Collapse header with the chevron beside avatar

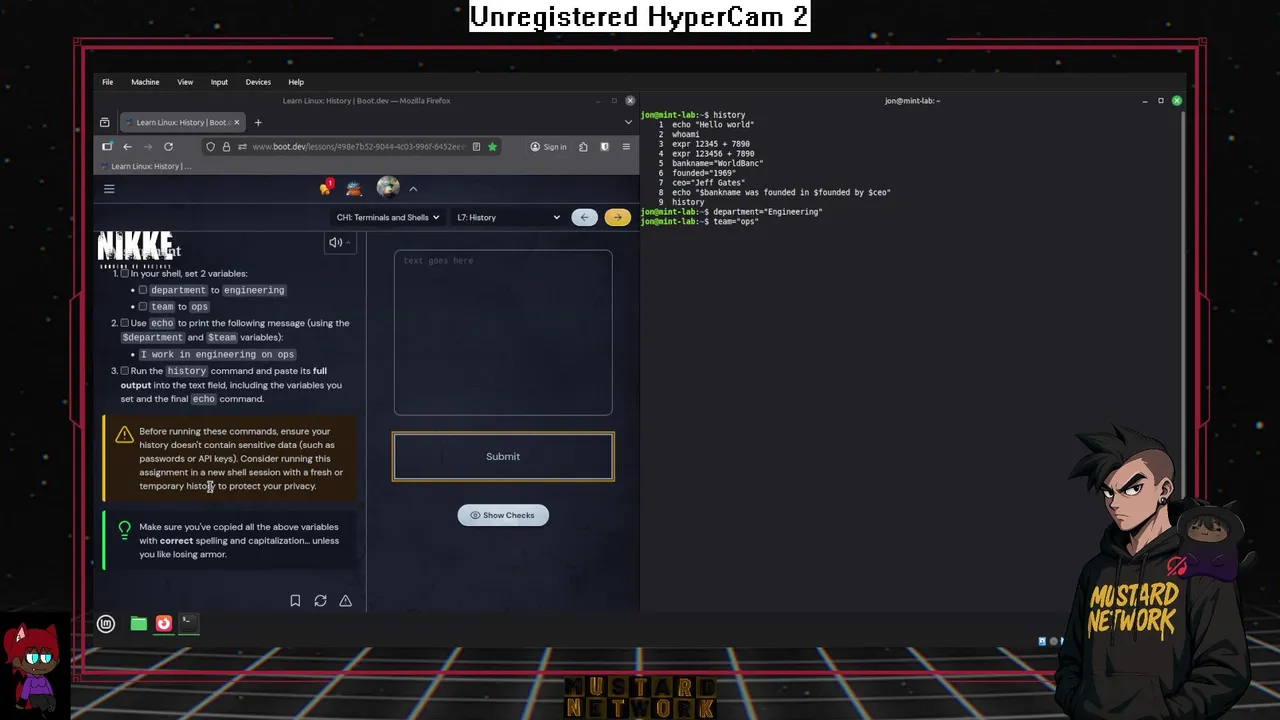coord(413,188)
